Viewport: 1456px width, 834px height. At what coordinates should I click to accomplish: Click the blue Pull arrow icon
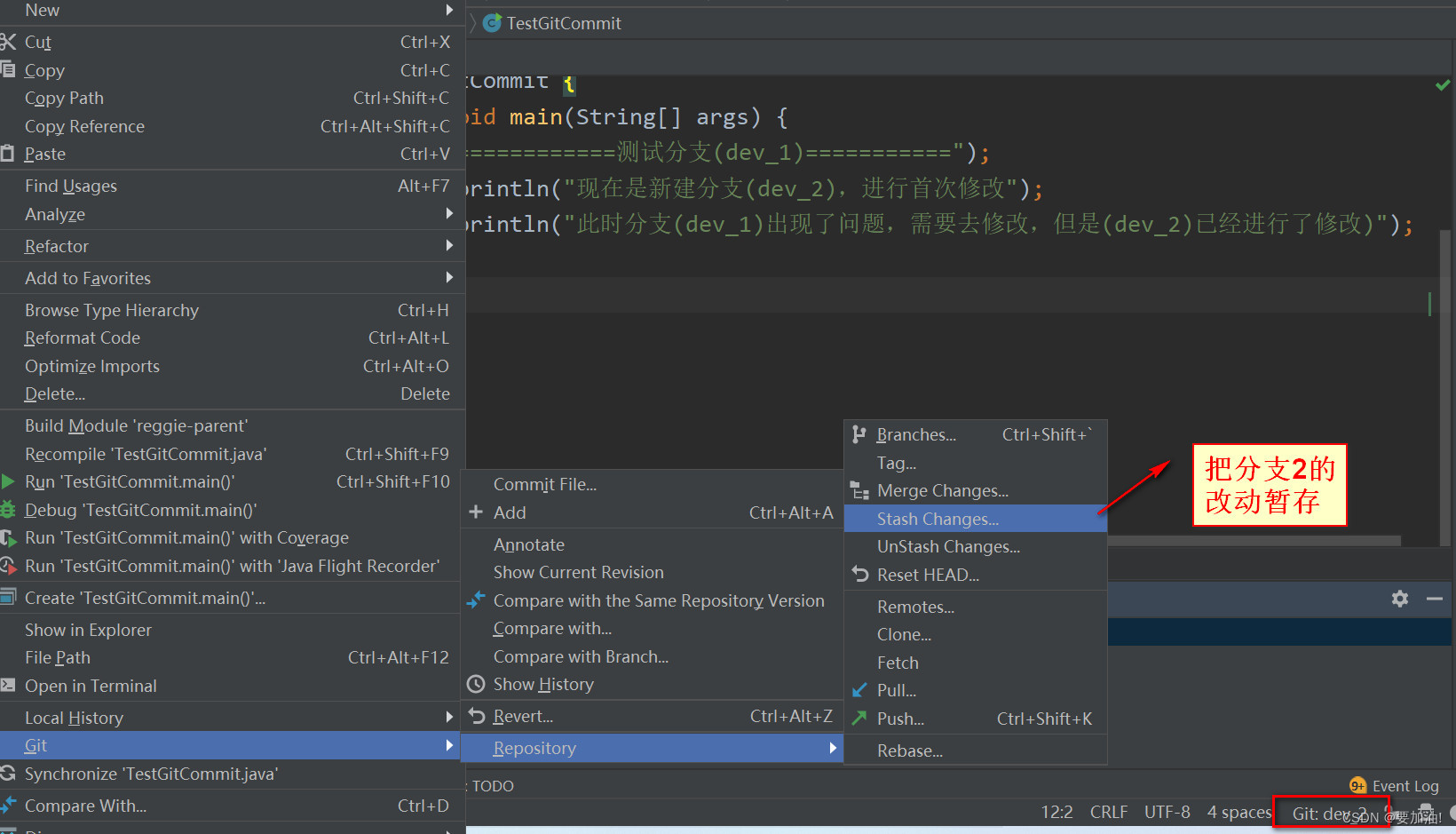859,690
